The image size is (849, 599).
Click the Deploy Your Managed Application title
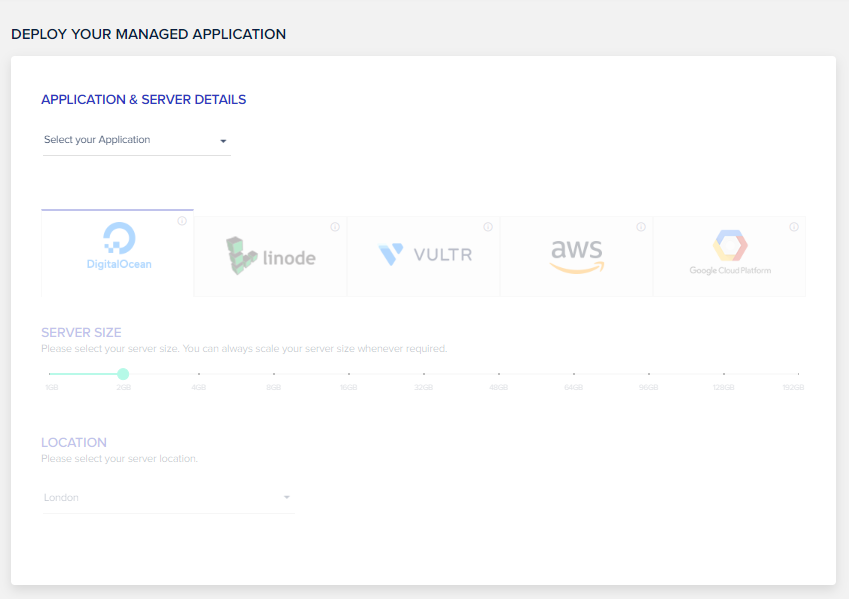pos(148,34)
